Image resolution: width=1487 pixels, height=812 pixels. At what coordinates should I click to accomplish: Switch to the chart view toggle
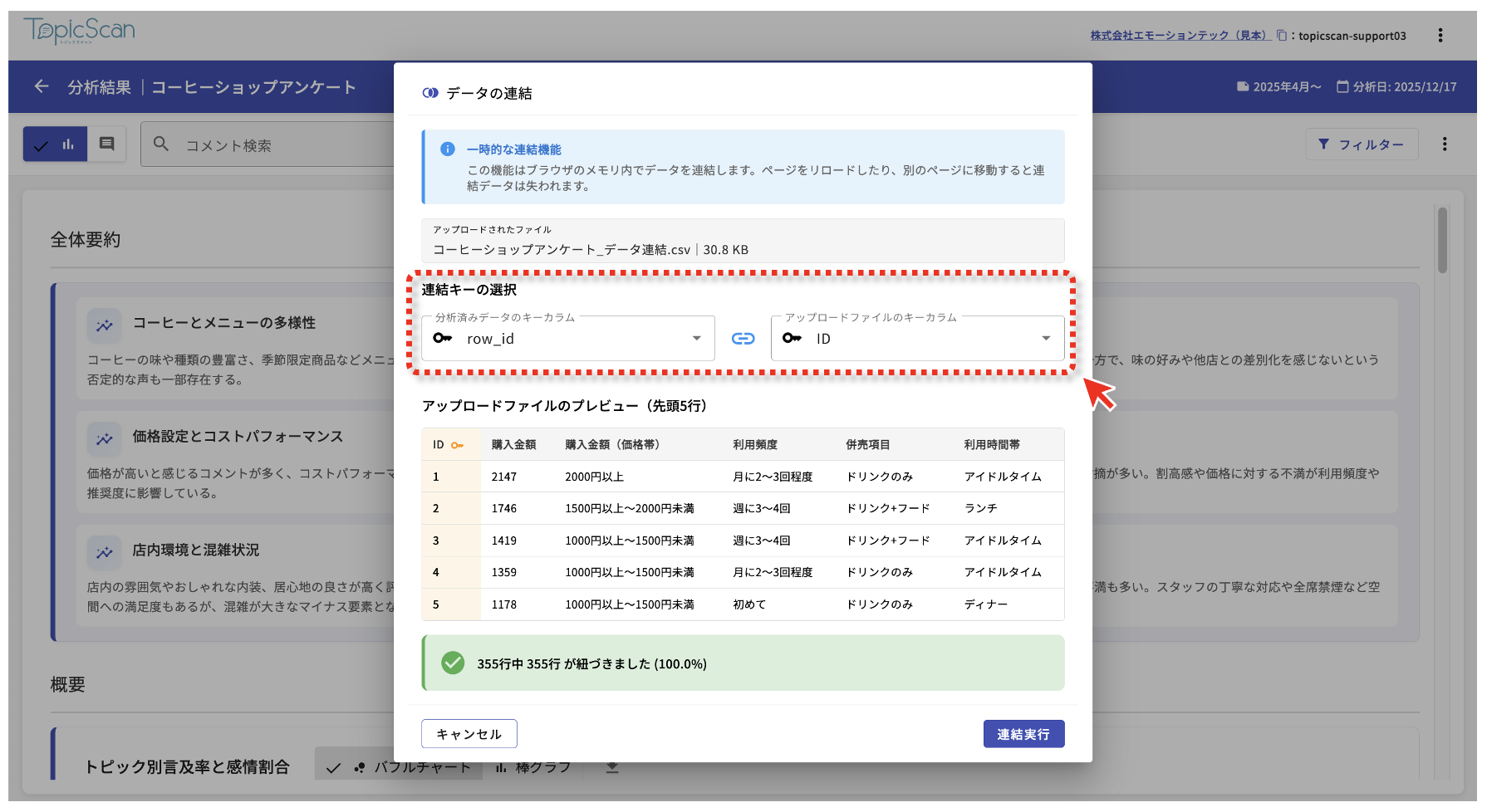pos(55,144)
